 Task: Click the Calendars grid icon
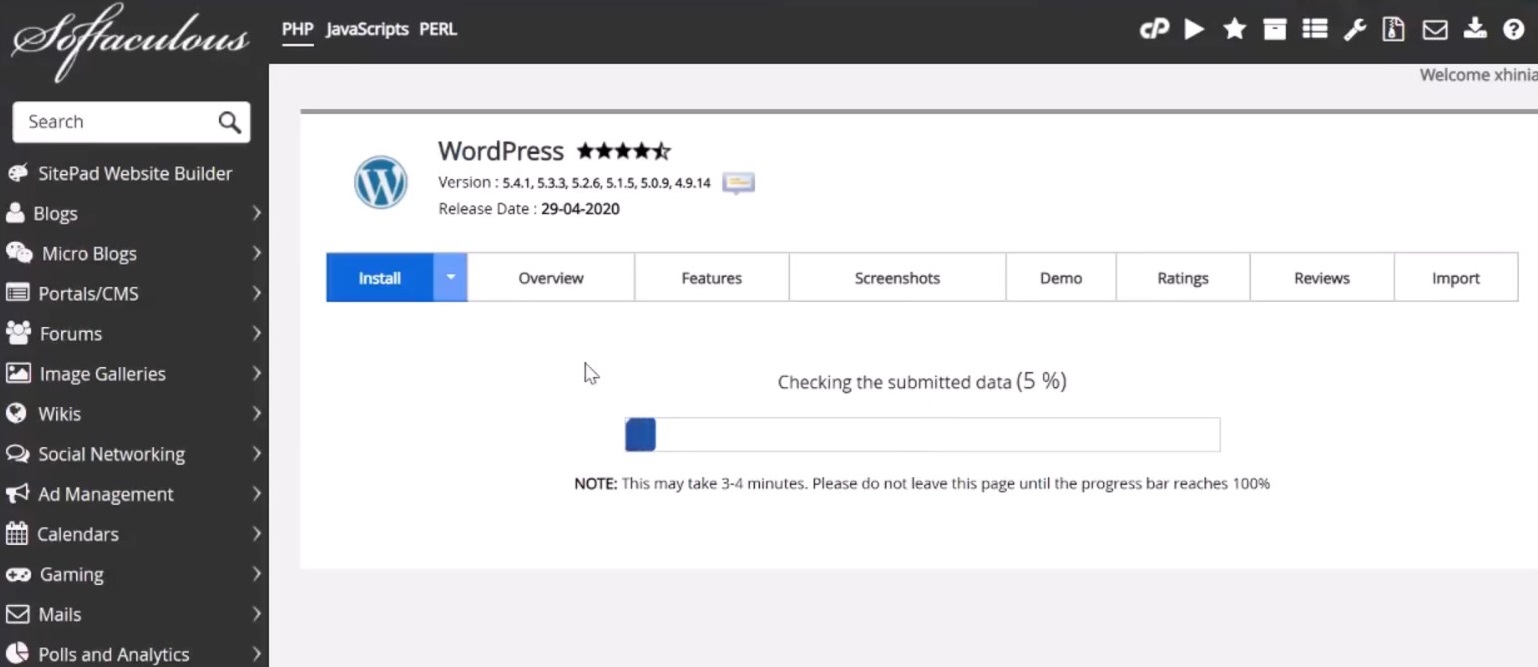(x=16, y=533)
